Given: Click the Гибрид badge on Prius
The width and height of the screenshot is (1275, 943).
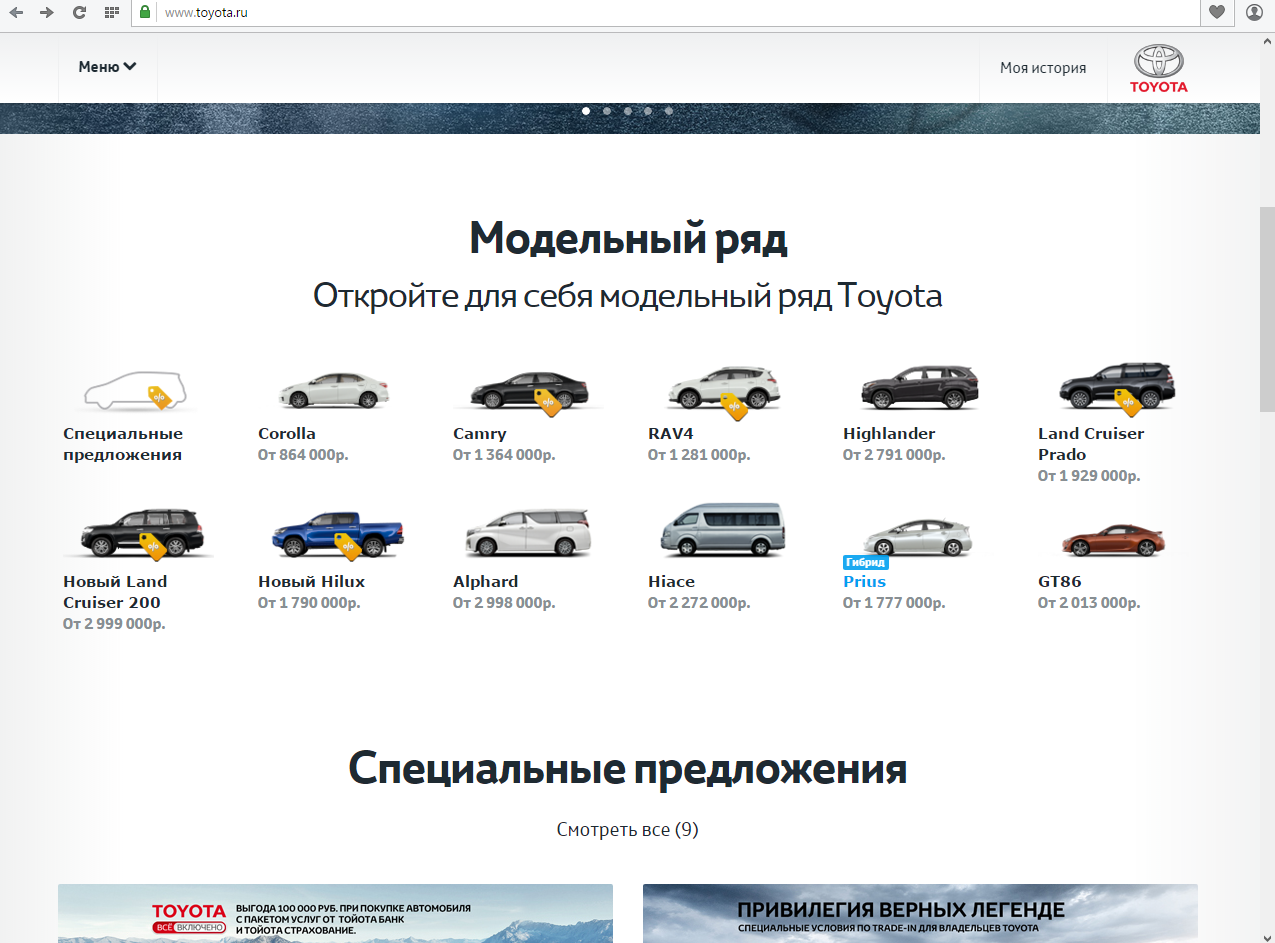Looking at the screenshot, I should pyautogui.click(x=865, y=563).
